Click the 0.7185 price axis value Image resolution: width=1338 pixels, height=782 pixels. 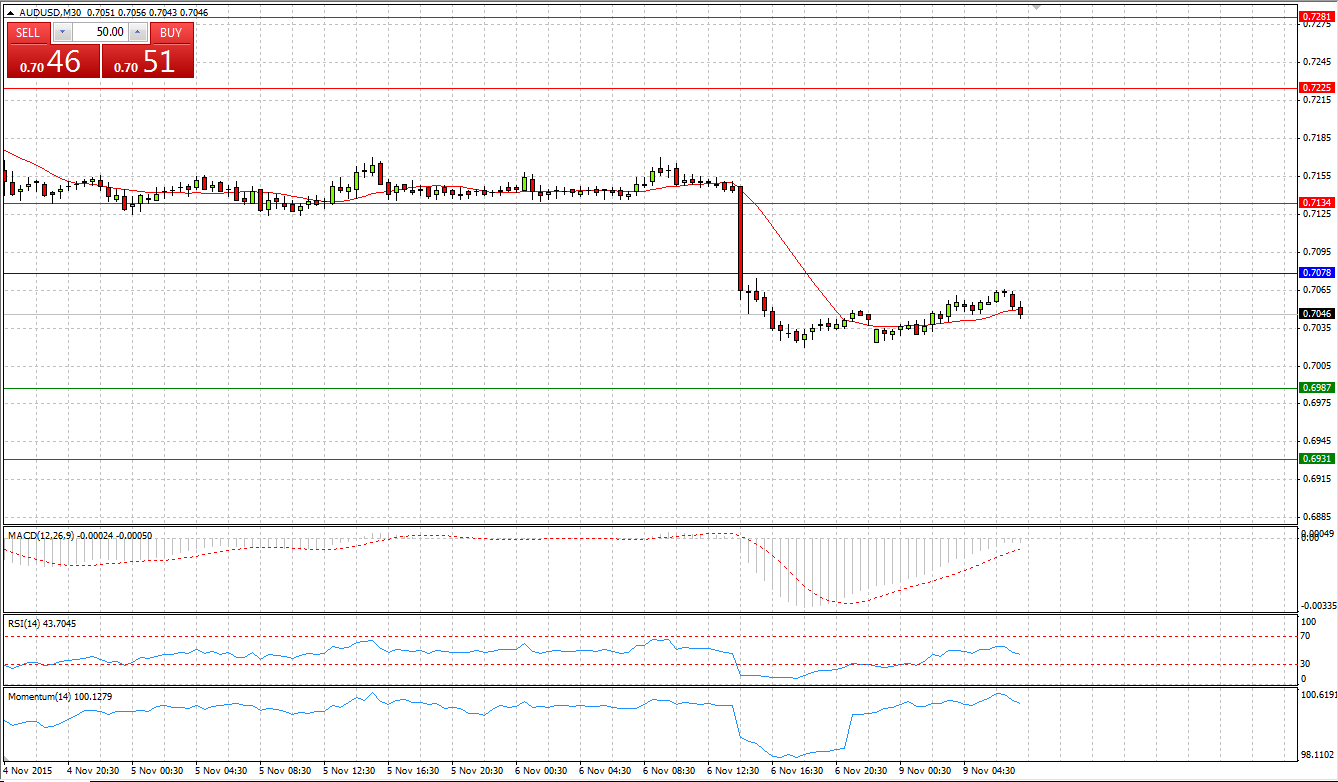click(1318, 138)
